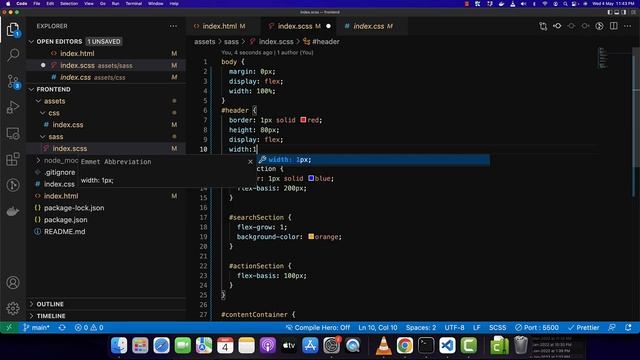Viewport: 640px width, 360px height.
Task: Toggle Compile Hero off status item
Action: point(318,328)
